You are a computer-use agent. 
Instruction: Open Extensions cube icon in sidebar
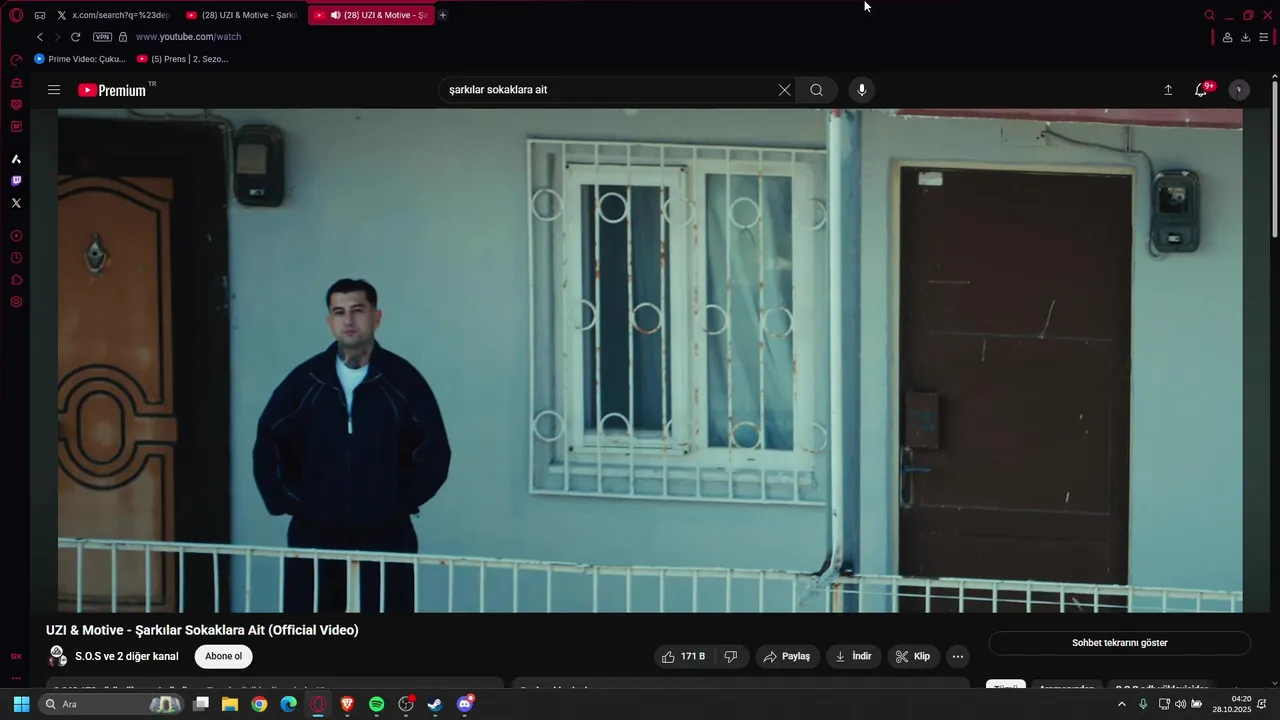pyautogui.click(x=16, y=280)
